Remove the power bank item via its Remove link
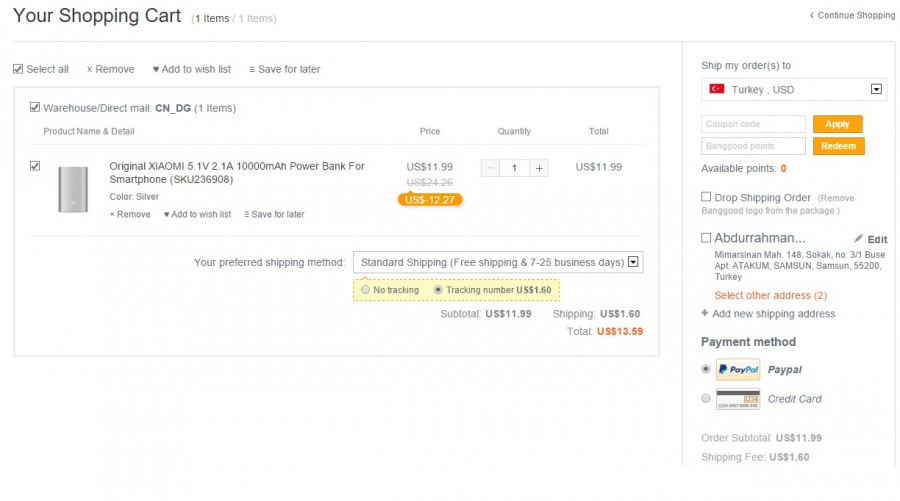The width and height of the screenshot is (900, 501). pos(130,214)
